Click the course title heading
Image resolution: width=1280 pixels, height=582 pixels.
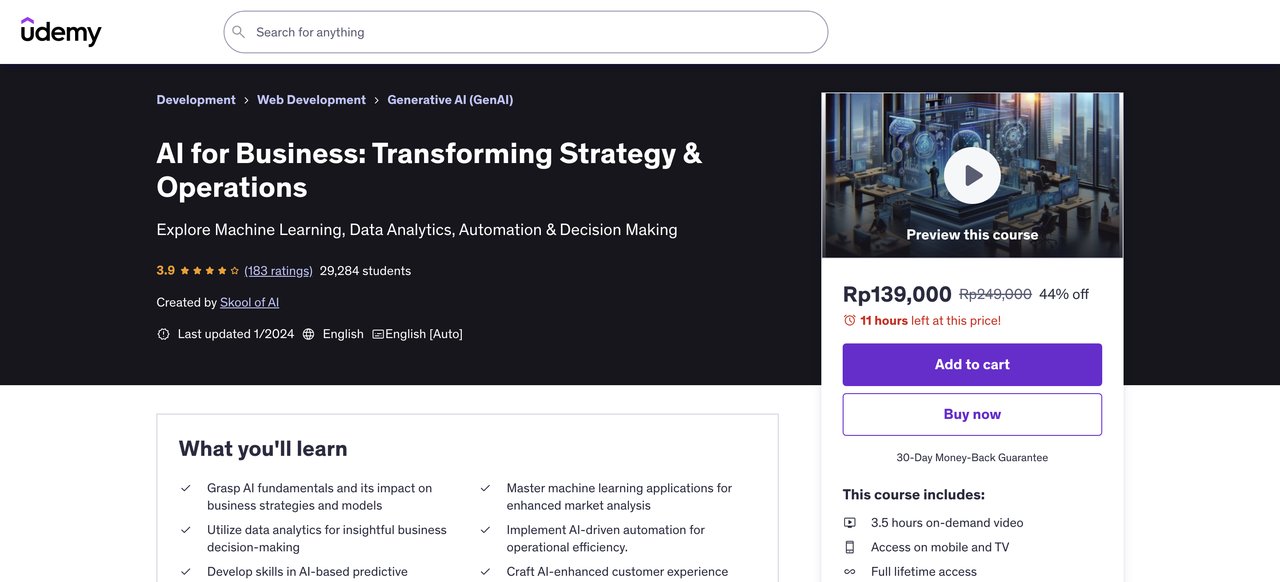coord(429,170)
